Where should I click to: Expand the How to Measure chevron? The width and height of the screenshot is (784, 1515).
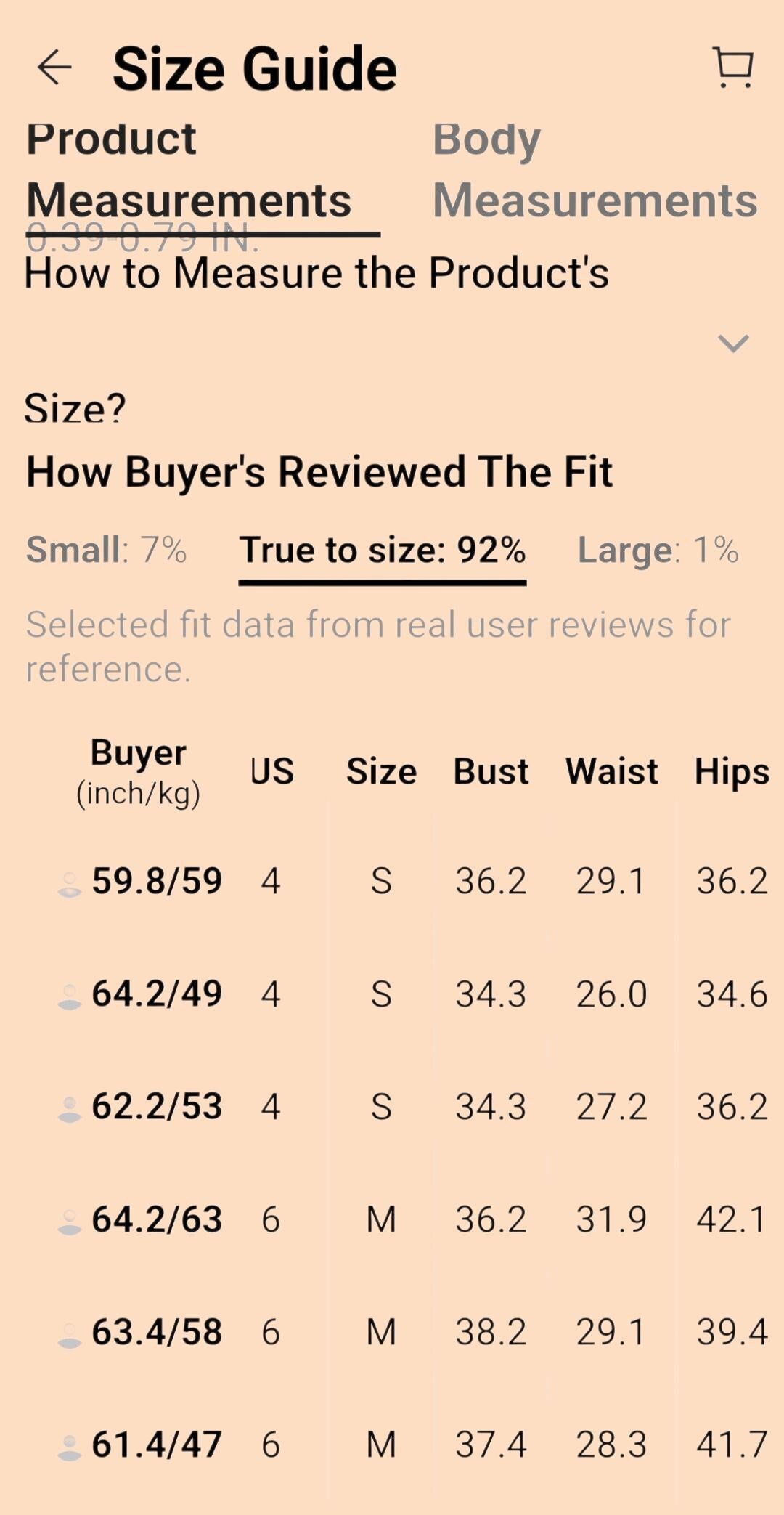click(733, 343)
